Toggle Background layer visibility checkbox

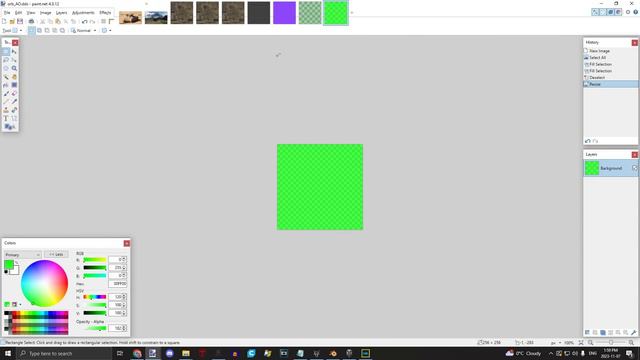(635, 168)
